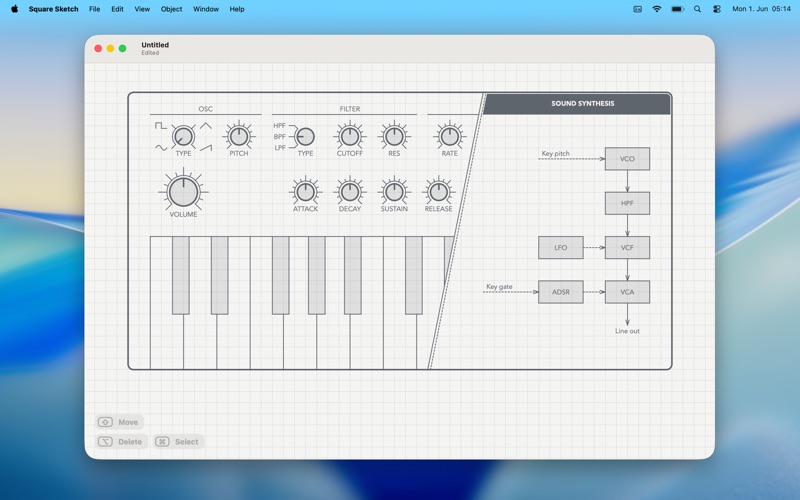Screen dimensions: 800x500
Task: Click the triangle wave symbol
Action: (206, 126)
